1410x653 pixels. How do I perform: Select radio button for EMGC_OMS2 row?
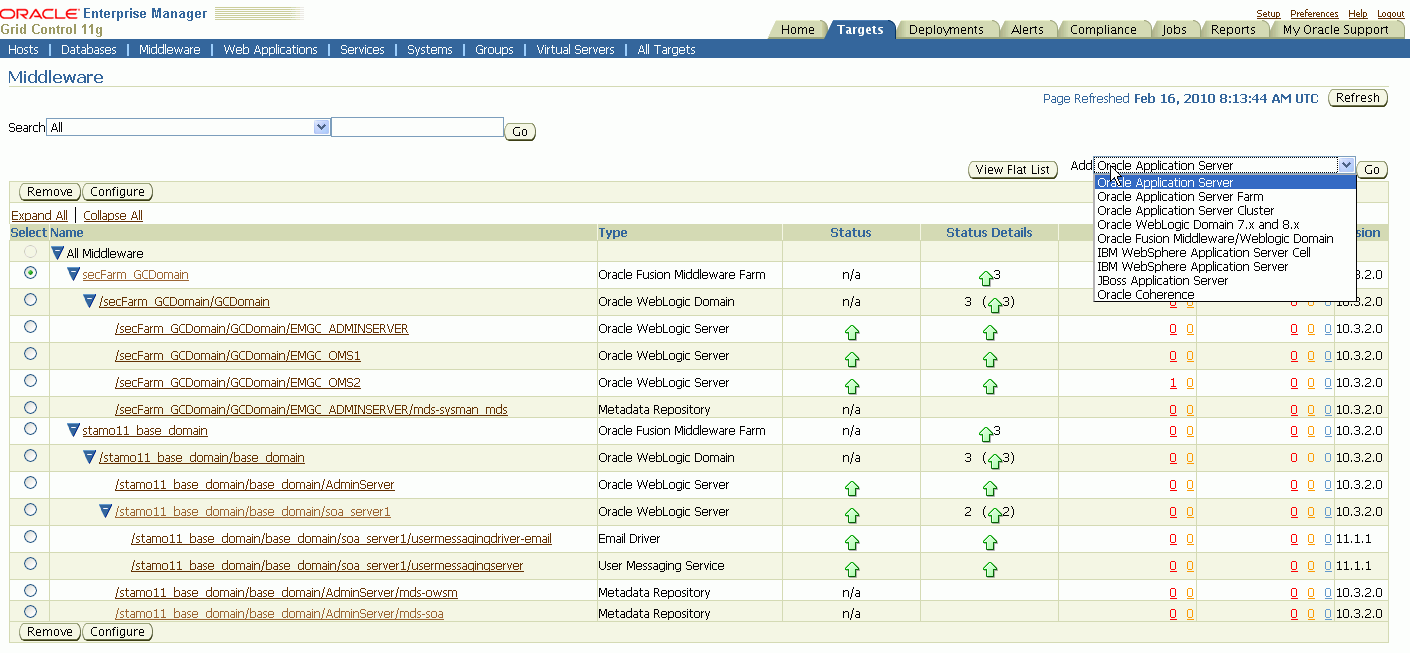coord(30,381)
